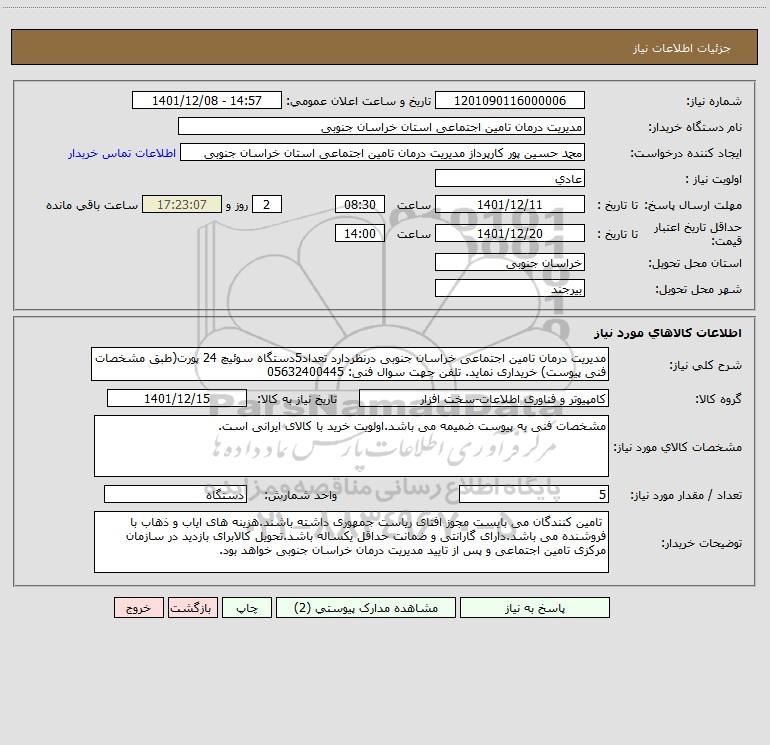The width and height of the screenshot is (770, 745).
Task: Click the 'جزئیات اطلاعات نیاز' header title
Action: [682, 48]
